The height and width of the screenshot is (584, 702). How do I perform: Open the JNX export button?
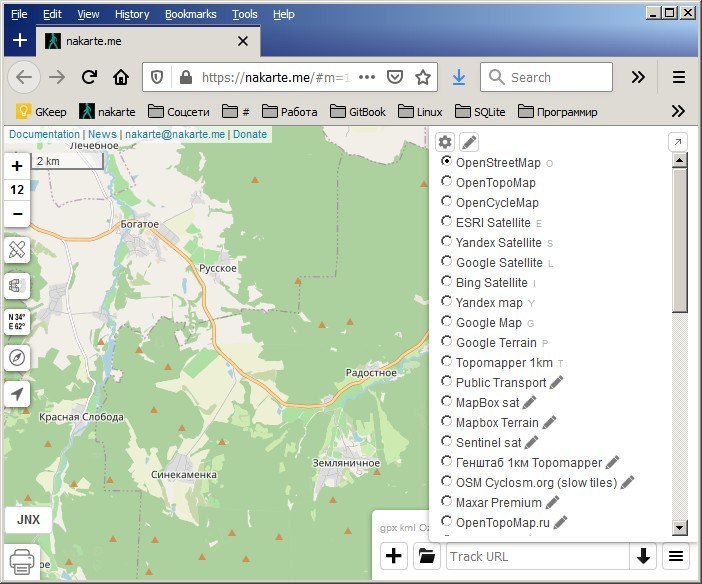(x=28, y=520)
